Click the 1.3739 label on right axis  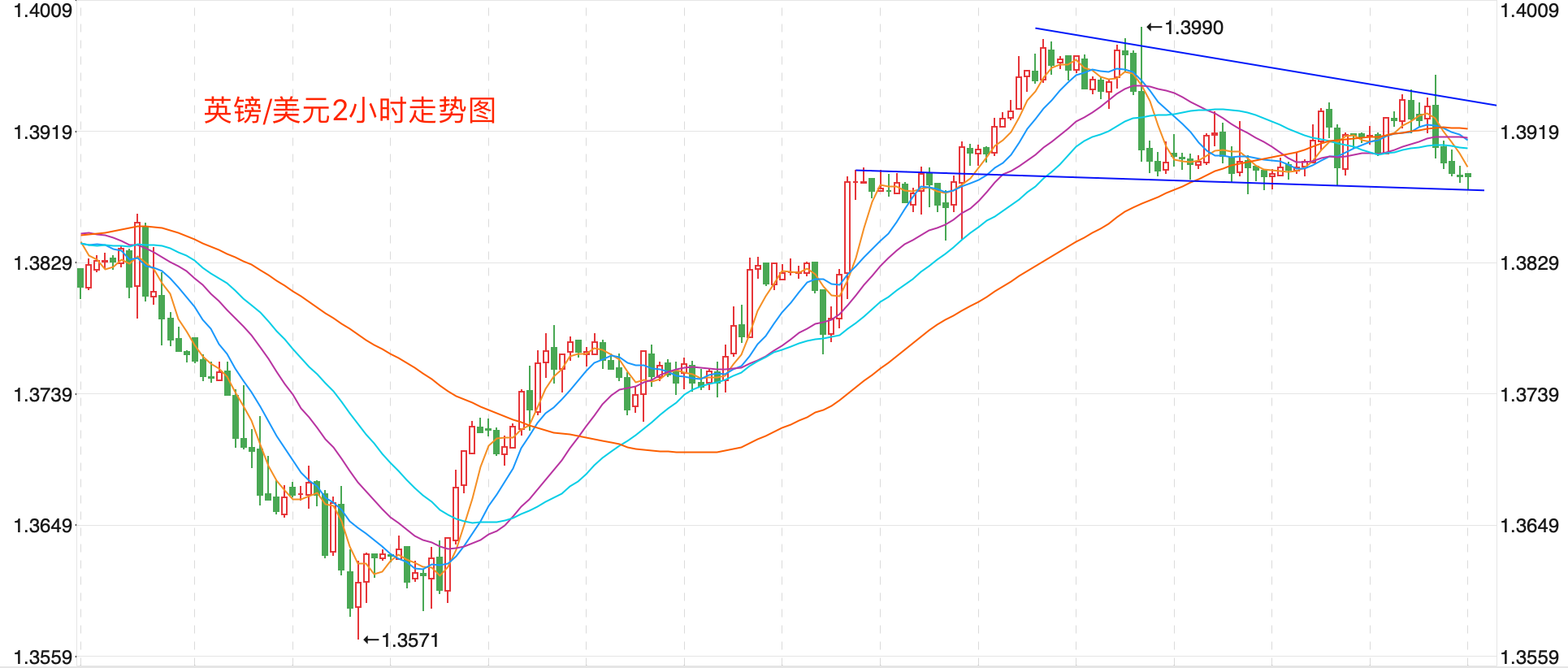(x=1529, y=395)
